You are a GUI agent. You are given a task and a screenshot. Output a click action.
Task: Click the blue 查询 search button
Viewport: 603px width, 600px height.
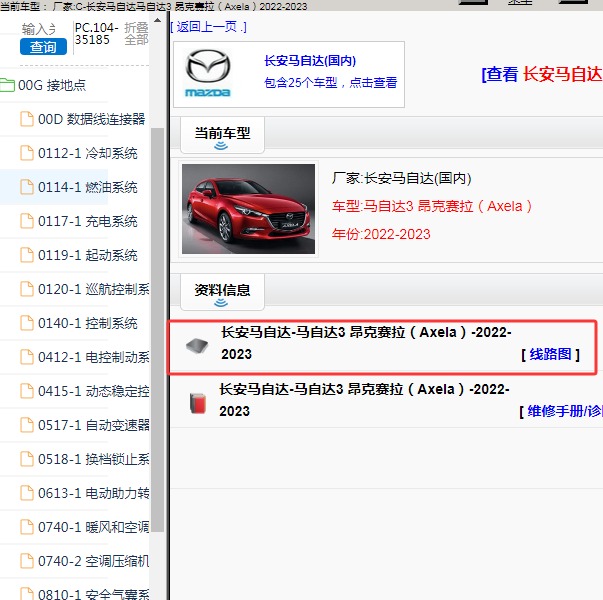pos(43,47)
